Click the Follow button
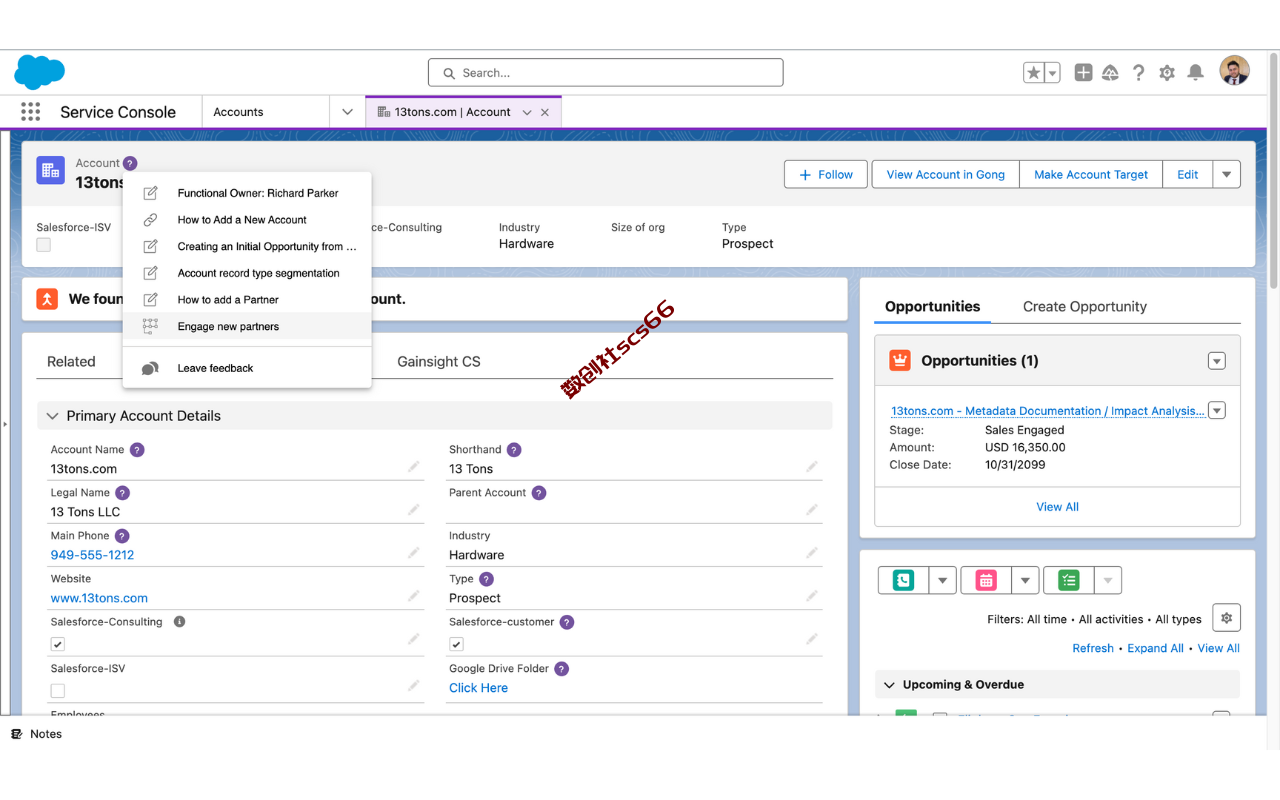 pos(827,175)
